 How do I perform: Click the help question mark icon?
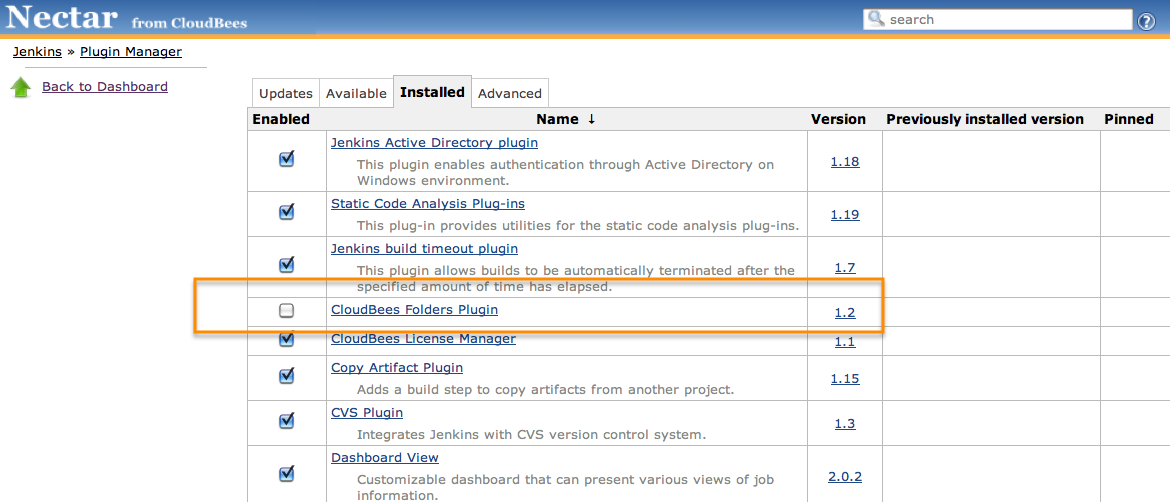(1148, 20)
